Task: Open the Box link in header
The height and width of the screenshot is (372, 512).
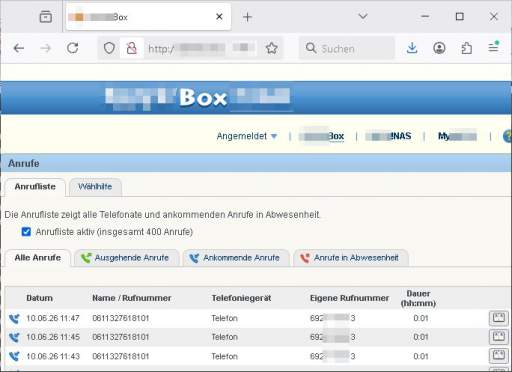Action: [x=322, y=136]
